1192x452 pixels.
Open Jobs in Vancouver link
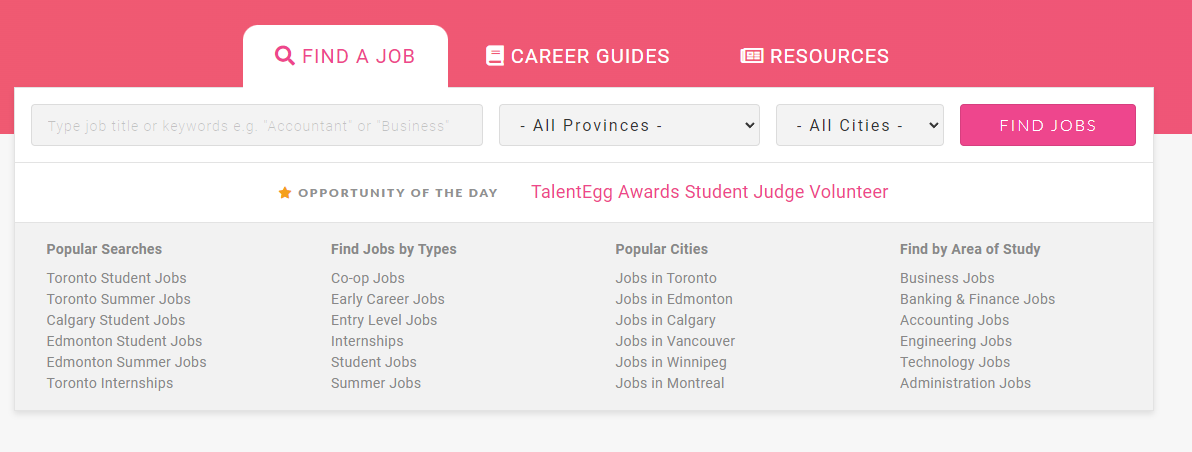pos(675,341)
